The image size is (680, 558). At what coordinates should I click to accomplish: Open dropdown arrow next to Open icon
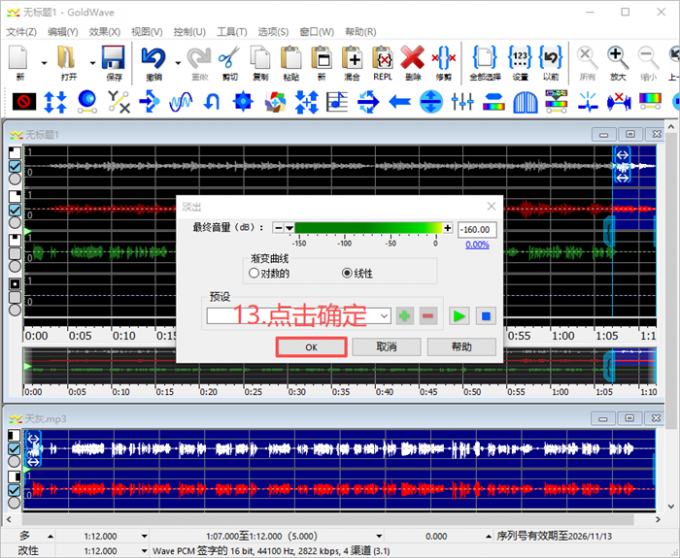[92, 63]
